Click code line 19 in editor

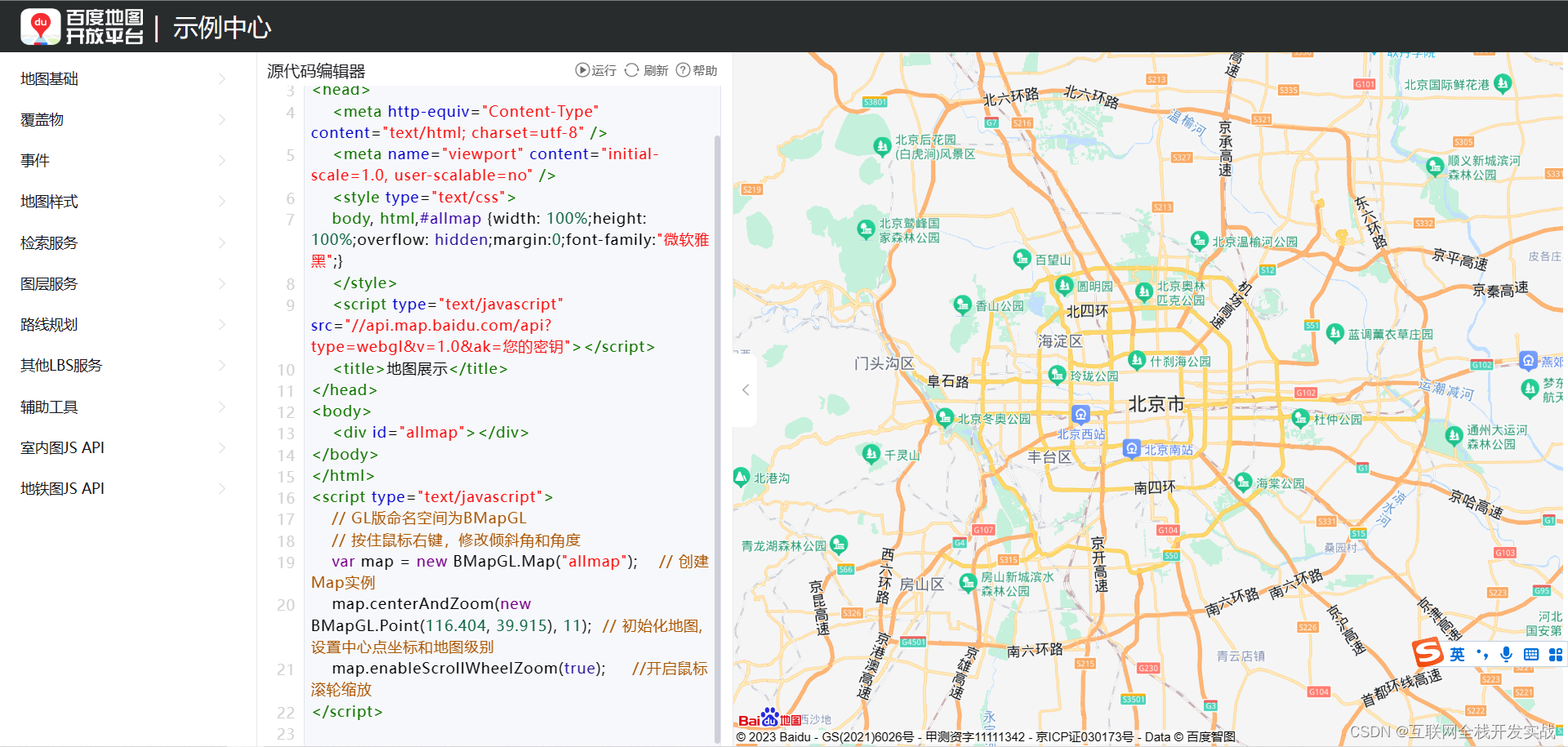(510, 572)
